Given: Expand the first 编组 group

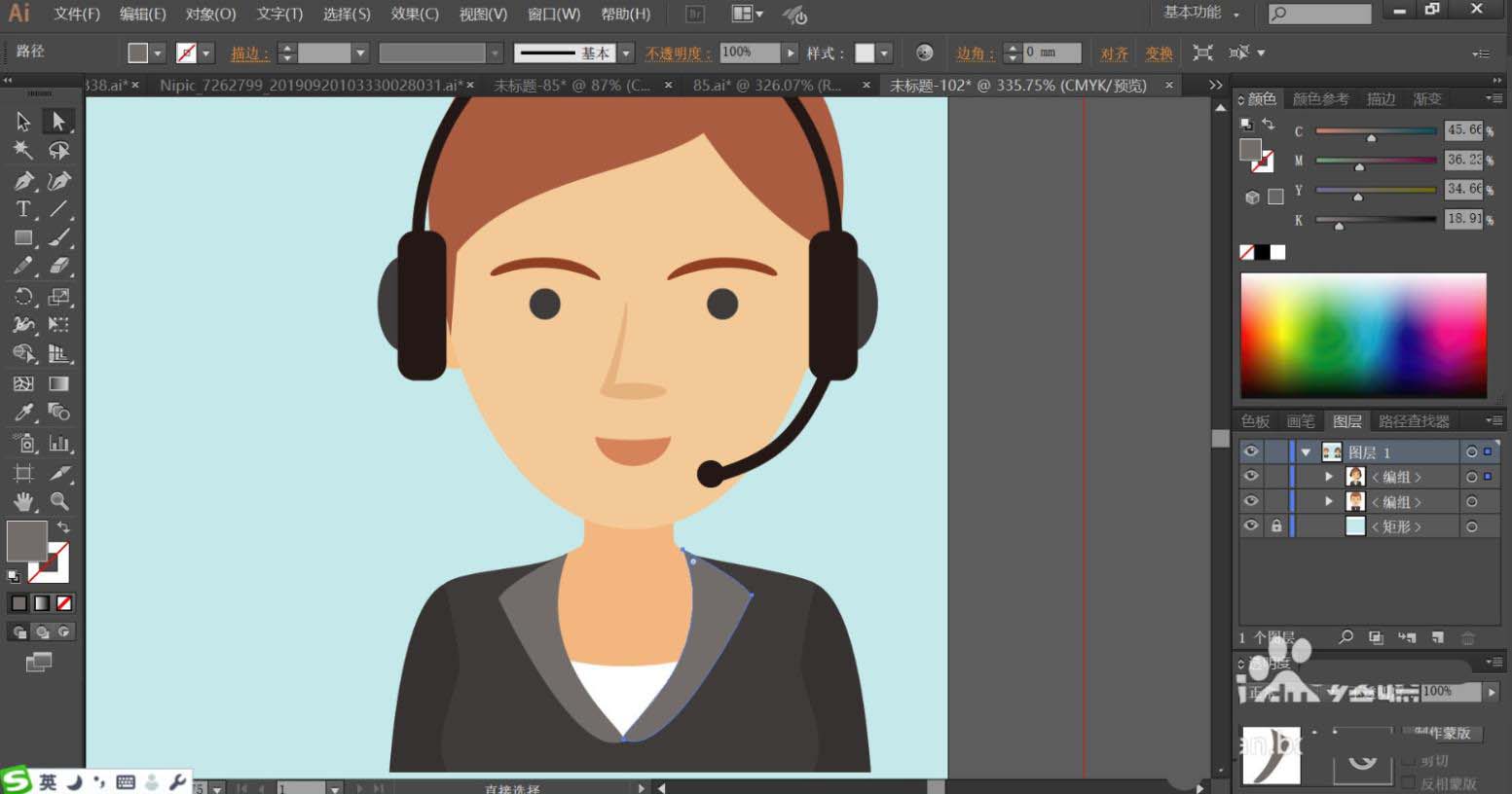Looking at the screenshot, I should pyautogui.click(x=1329, y=477).
